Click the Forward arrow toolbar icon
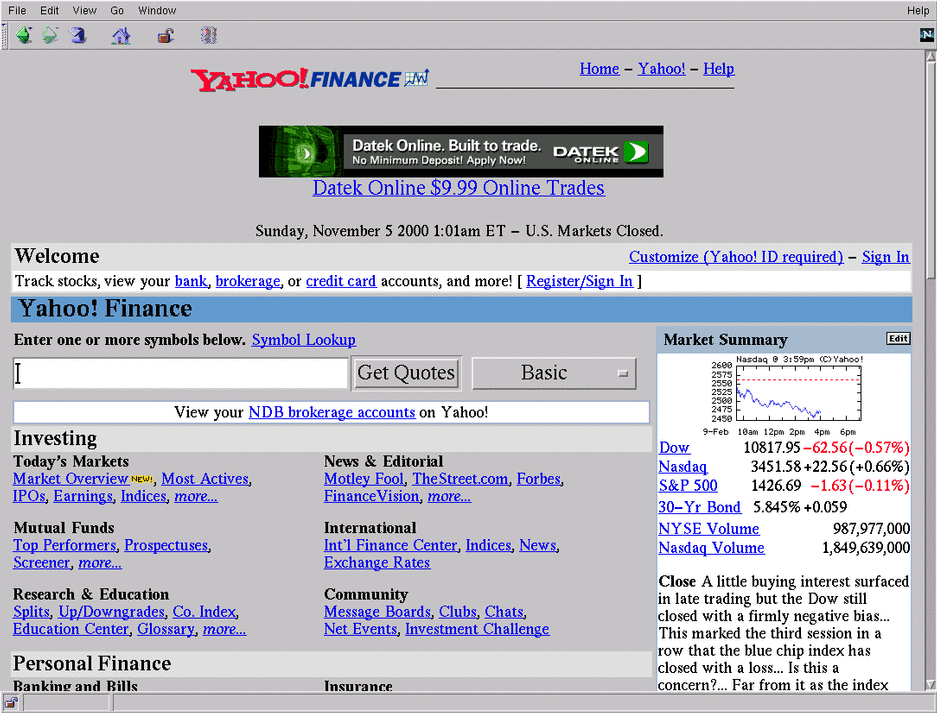Screen dimensions: 937x713 tap(50, 36)
